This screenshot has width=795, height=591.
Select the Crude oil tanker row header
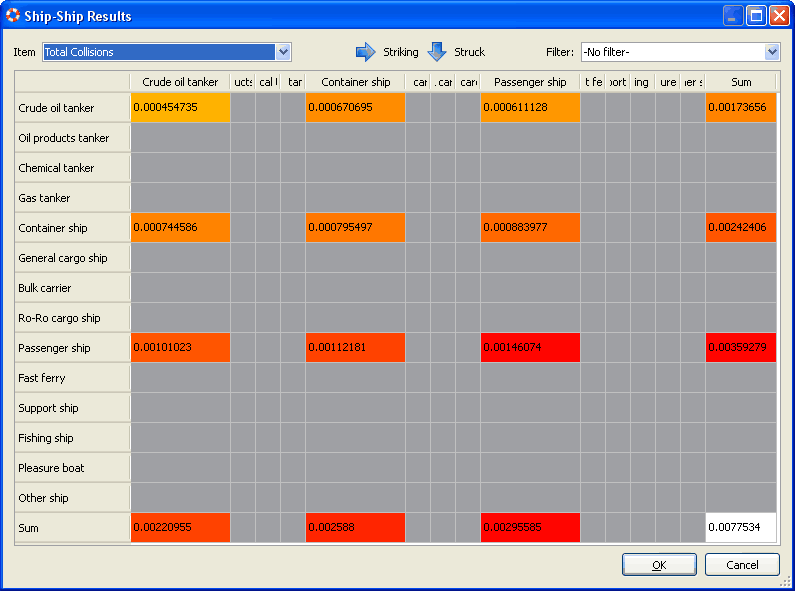pyautogui.click(x=73, y=108)
